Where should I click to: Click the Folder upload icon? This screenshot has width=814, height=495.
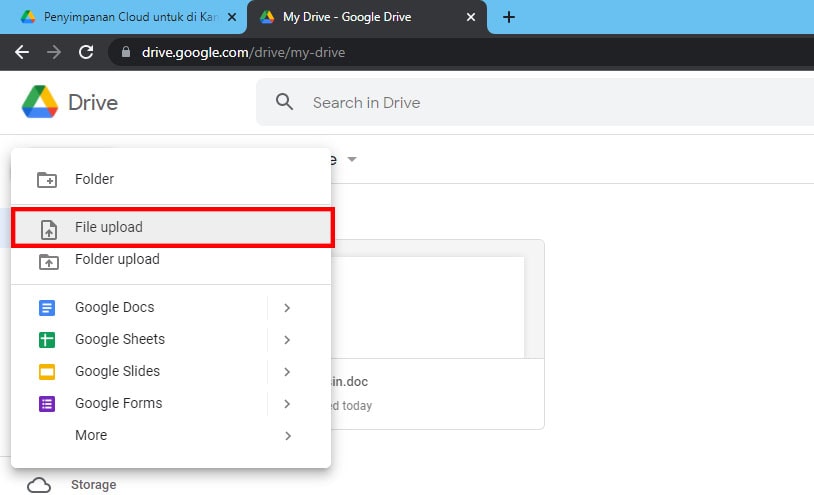pos(49,262)
